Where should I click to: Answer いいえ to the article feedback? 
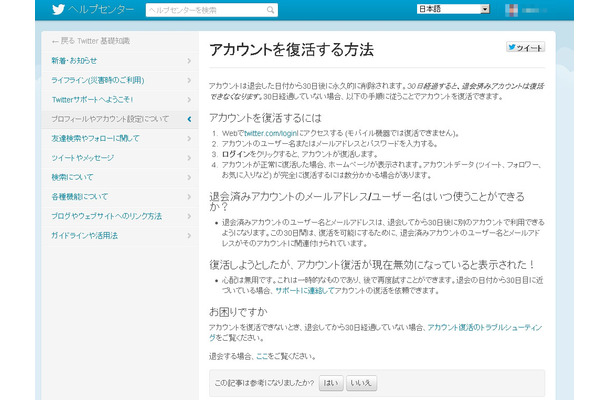[361, 383]
